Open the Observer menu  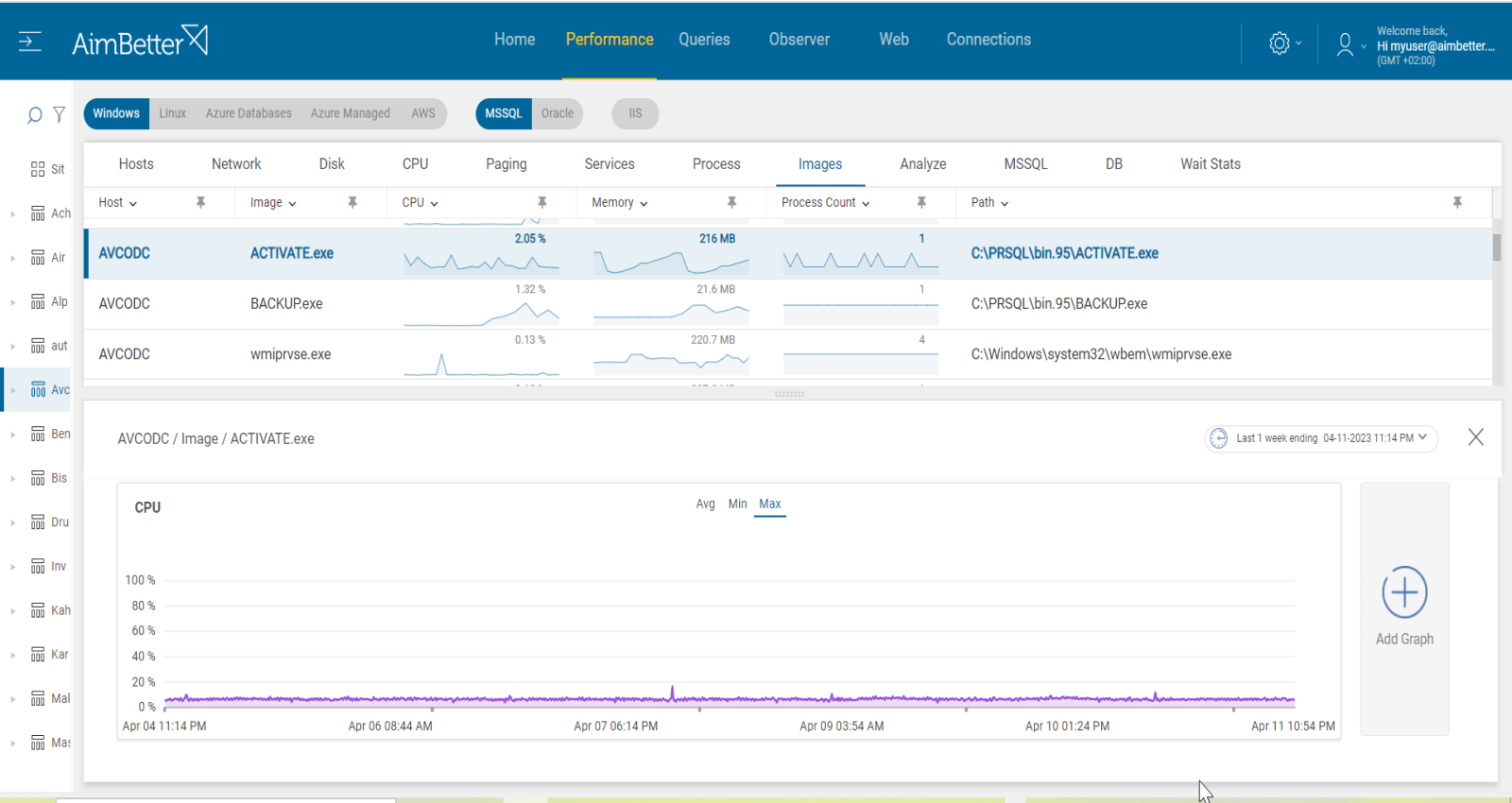coord(799,40)
